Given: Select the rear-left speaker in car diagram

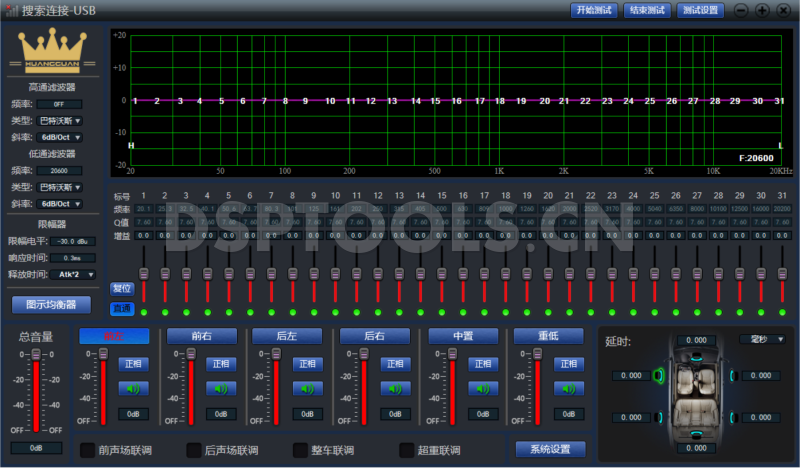Looking at the screenshot, I should (660, 417).
